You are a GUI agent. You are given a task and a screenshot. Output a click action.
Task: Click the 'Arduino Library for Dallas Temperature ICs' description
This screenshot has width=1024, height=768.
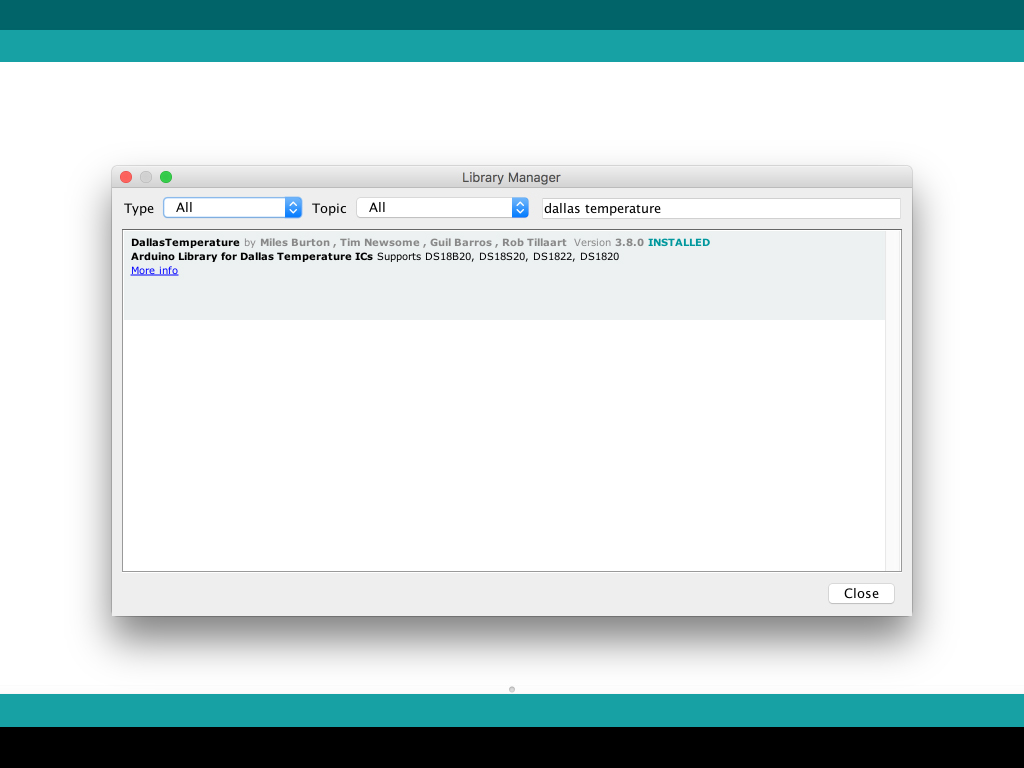pos(251,257)
